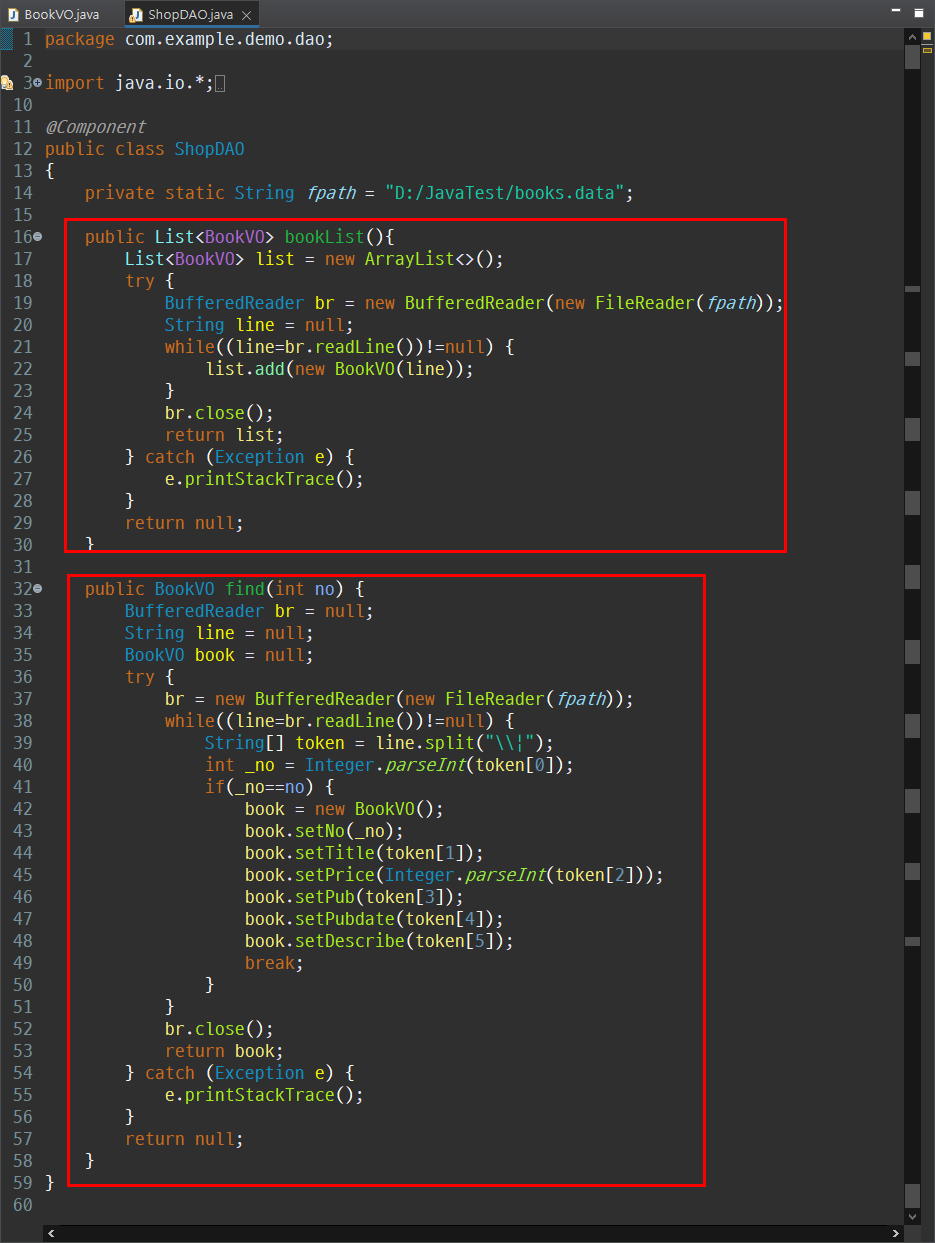Click the collapsed imports placeholder box after java.io.*;
The width and height of the screenshot is (935, 1243).
point(220,84)
